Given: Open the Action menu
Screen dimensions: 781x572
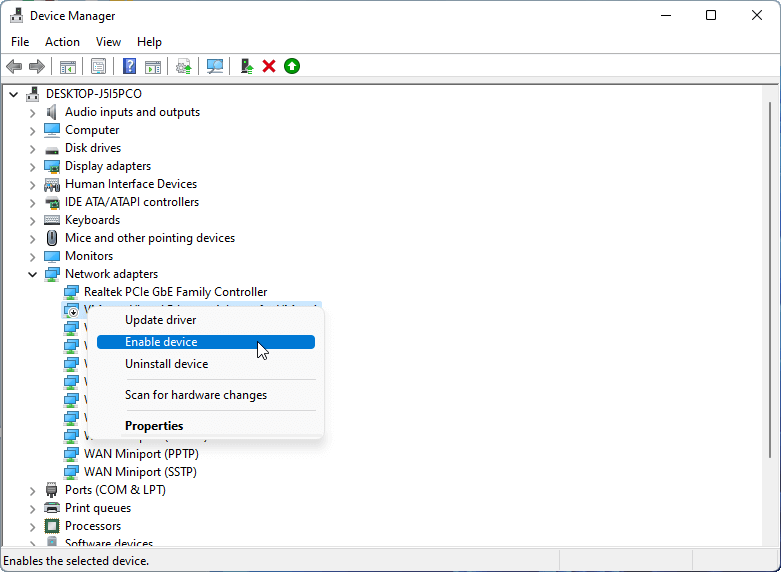Looking at the screenshot, I should [62, 42].
